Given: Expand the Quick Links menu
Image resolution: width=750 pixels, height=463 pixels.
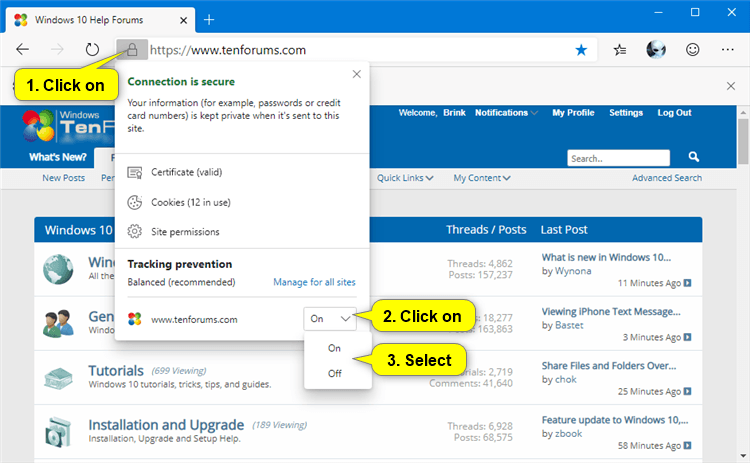Looking at the screenshot, I should 405,178.
